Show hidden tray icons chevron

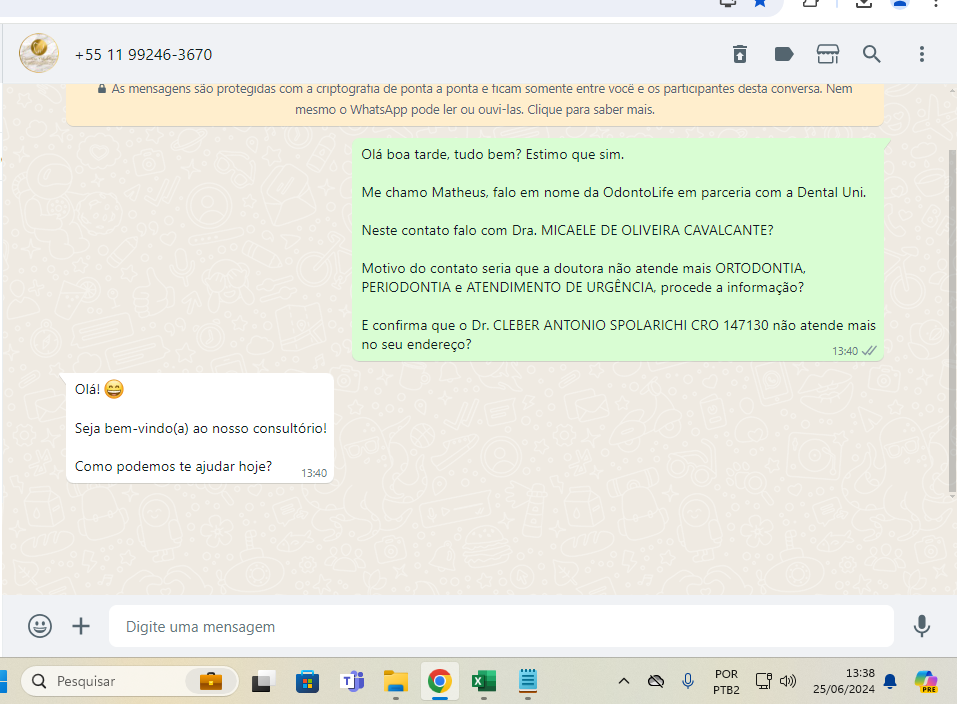pos(624,681)
